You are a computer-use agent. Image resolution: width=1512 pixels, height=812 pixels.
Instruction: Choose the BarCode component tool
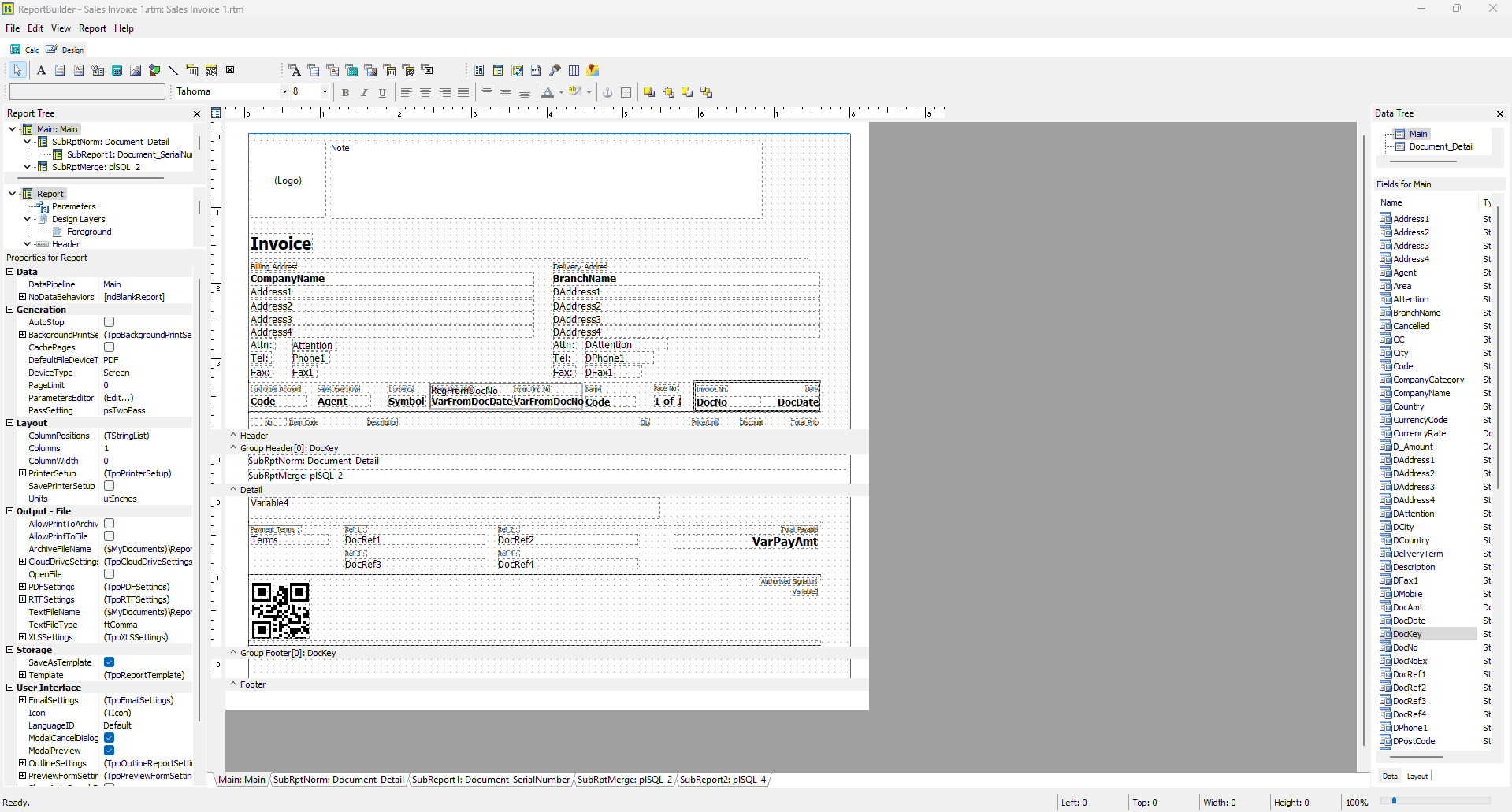pos(192,70)
